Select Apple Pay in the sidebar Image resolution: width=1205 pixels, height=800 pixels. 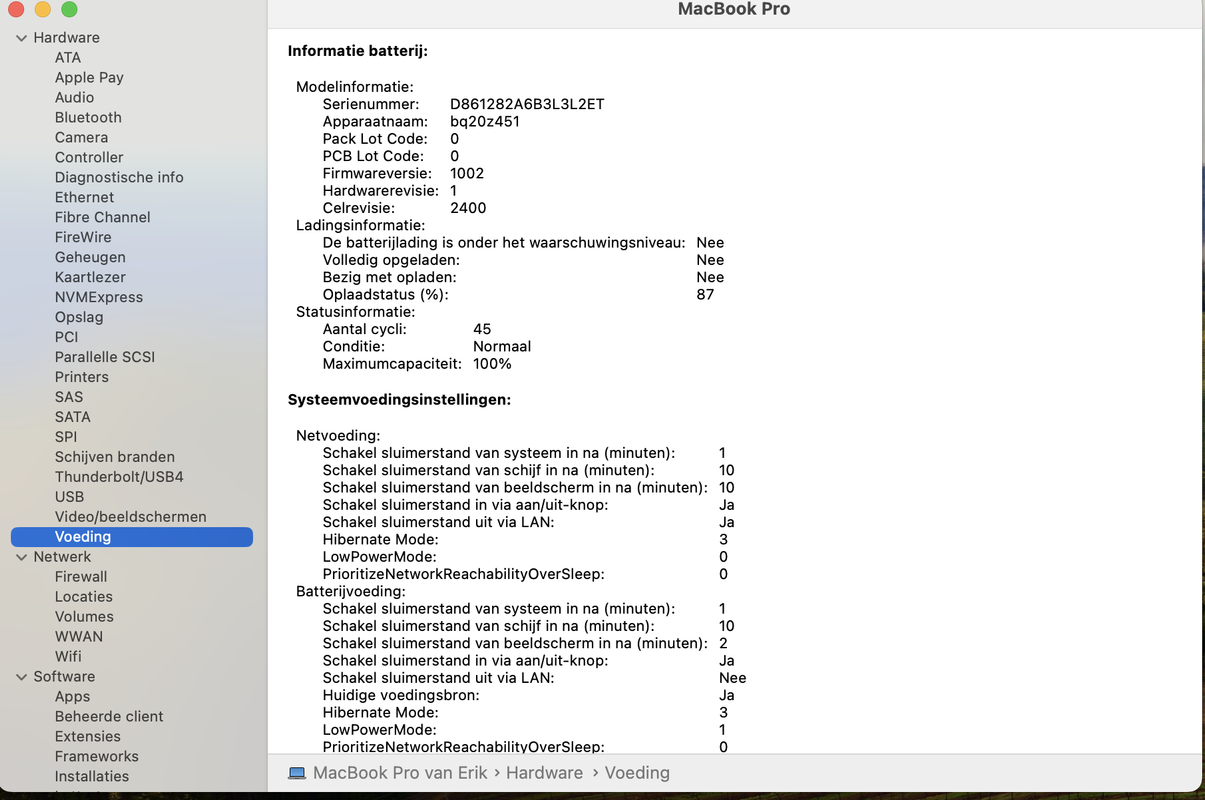tap(89, 77)
